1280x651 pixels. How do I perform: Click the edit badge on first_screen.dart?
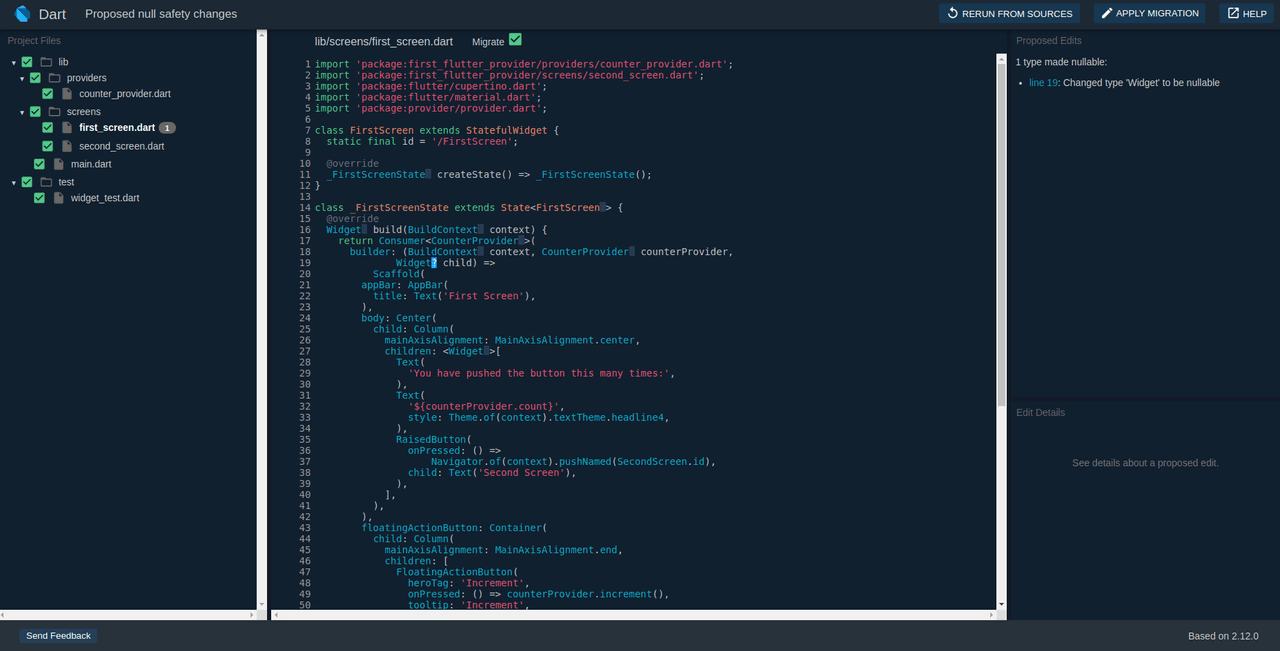click(x=167, y=128)
